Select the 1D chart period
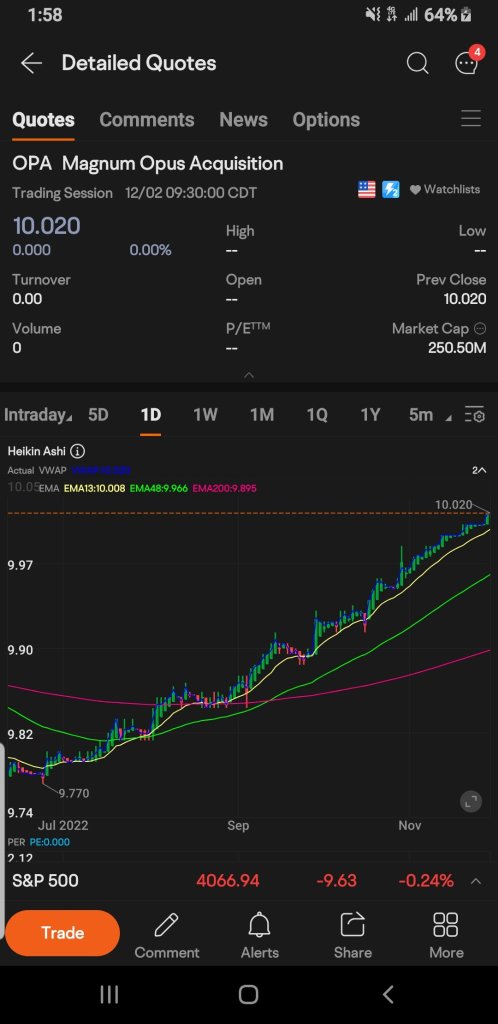Image resolution: width=498 pixels, height=1024 pixels. pyautogui.click(x=151, y=415)
